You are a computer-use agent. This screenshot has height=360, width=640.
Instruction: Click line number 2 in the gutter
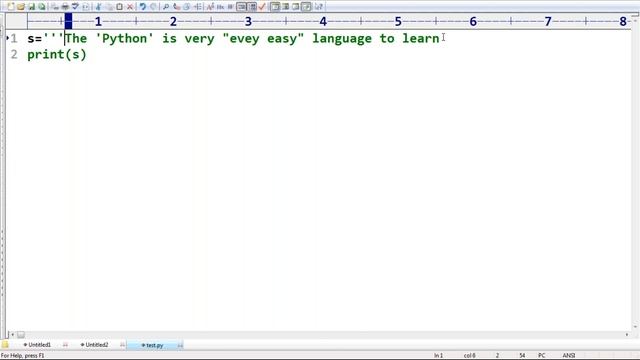point(14,55)
